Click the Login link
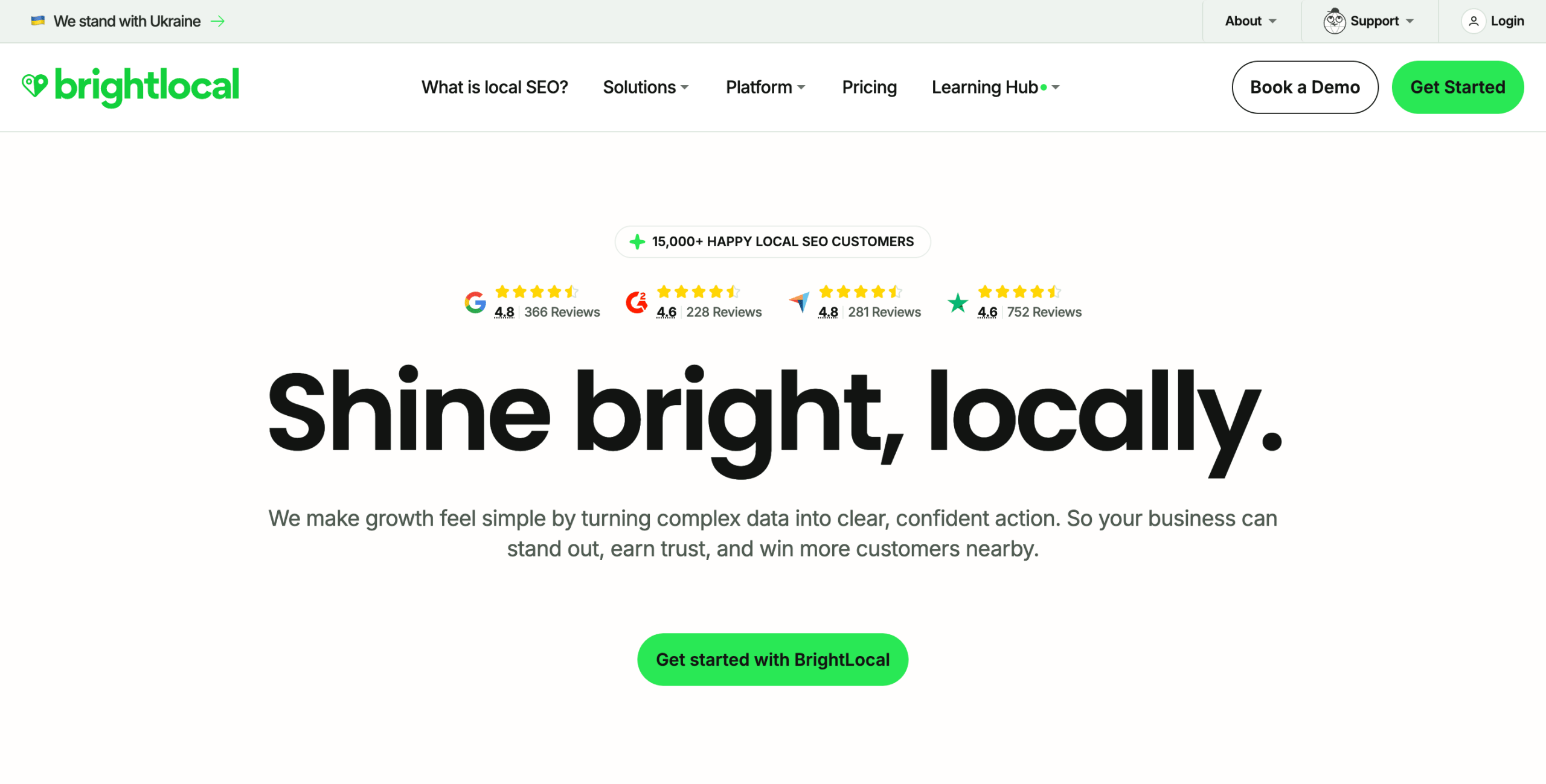 [x=1507, y=21]
